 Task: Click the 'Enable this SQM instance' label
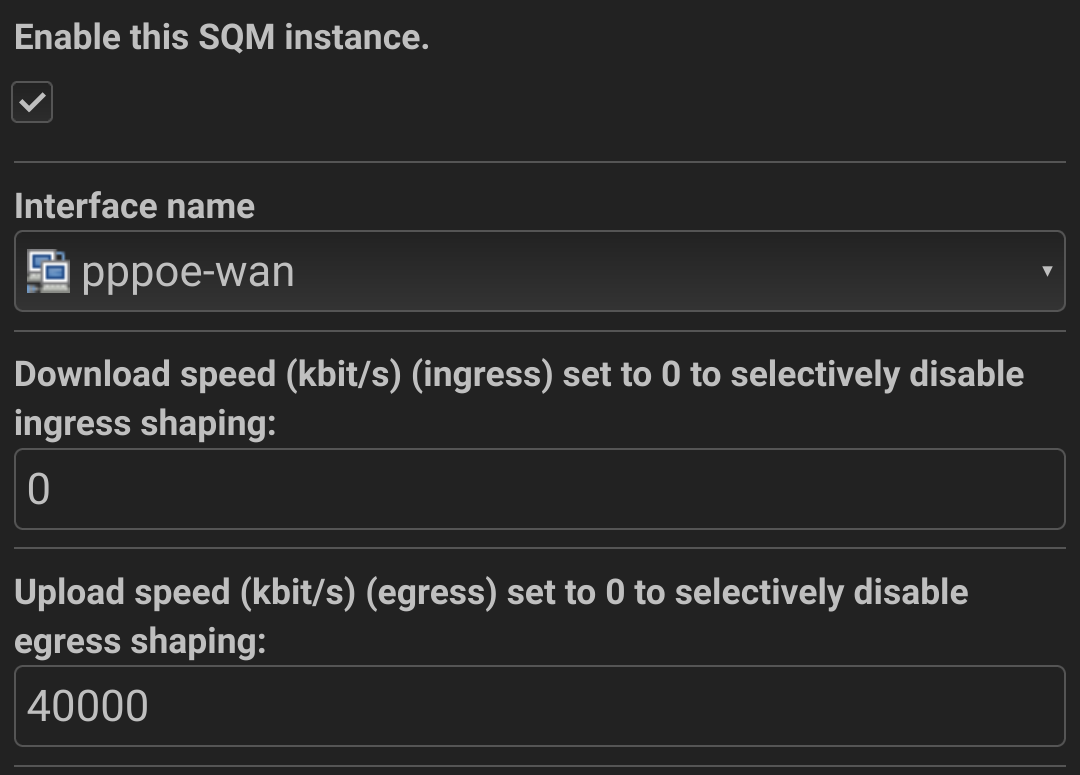point(221,37)
